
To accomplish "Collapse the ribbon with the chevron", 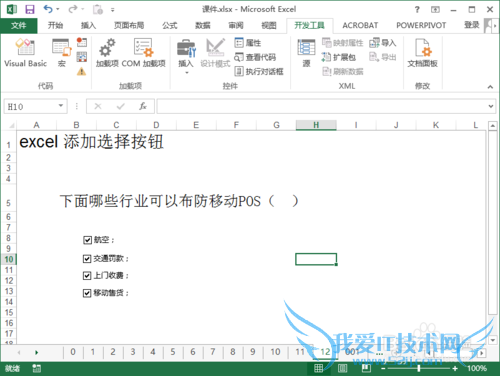I will pos(490,87).
